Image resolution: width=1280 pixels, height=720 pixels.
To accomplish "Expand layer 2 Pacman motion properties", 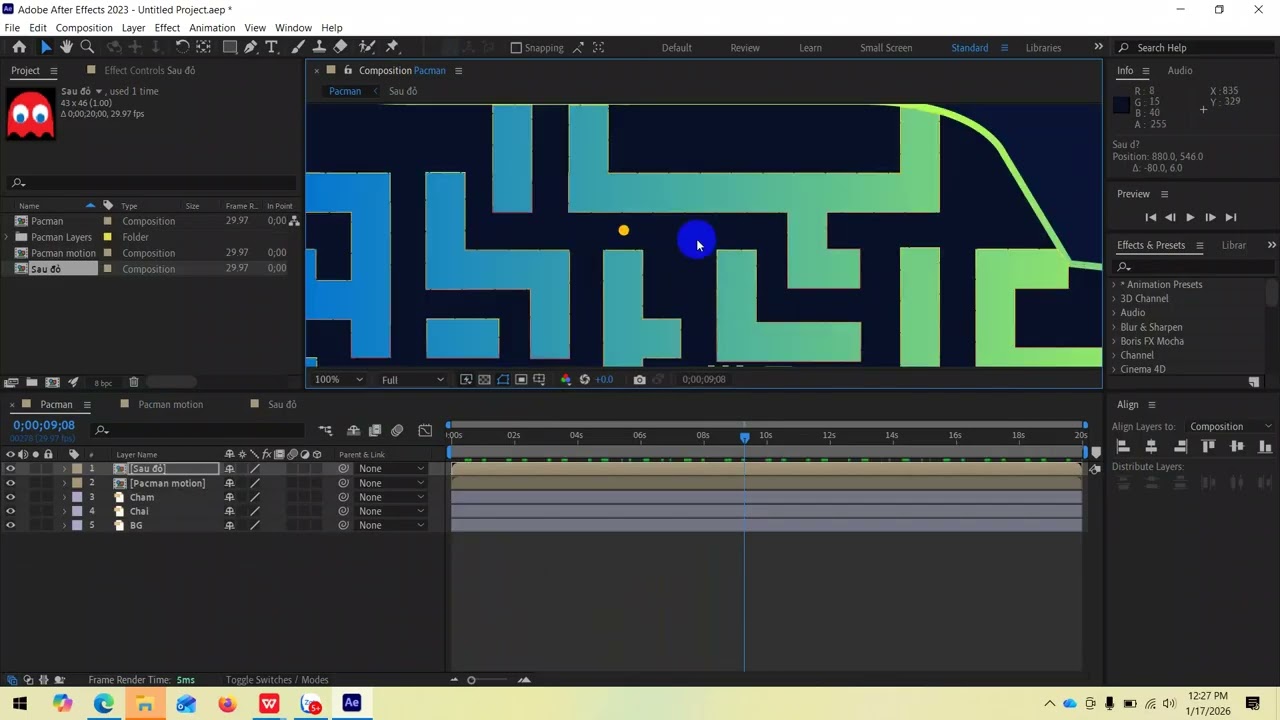I will coord(65,483).
